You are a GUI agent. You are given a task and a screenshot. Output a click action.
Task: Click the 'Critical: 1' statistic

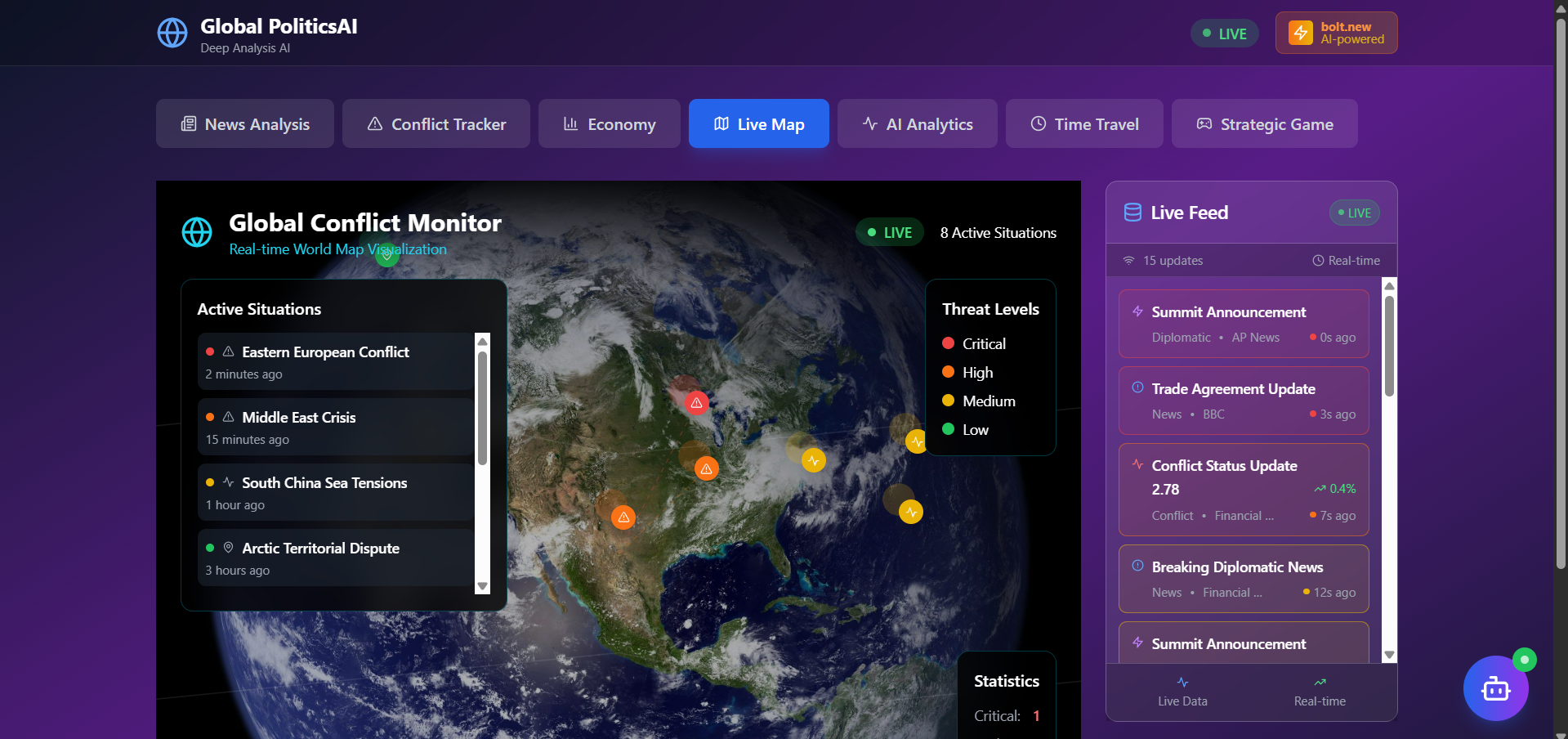pyautogui.click(x=1007, y=716)
